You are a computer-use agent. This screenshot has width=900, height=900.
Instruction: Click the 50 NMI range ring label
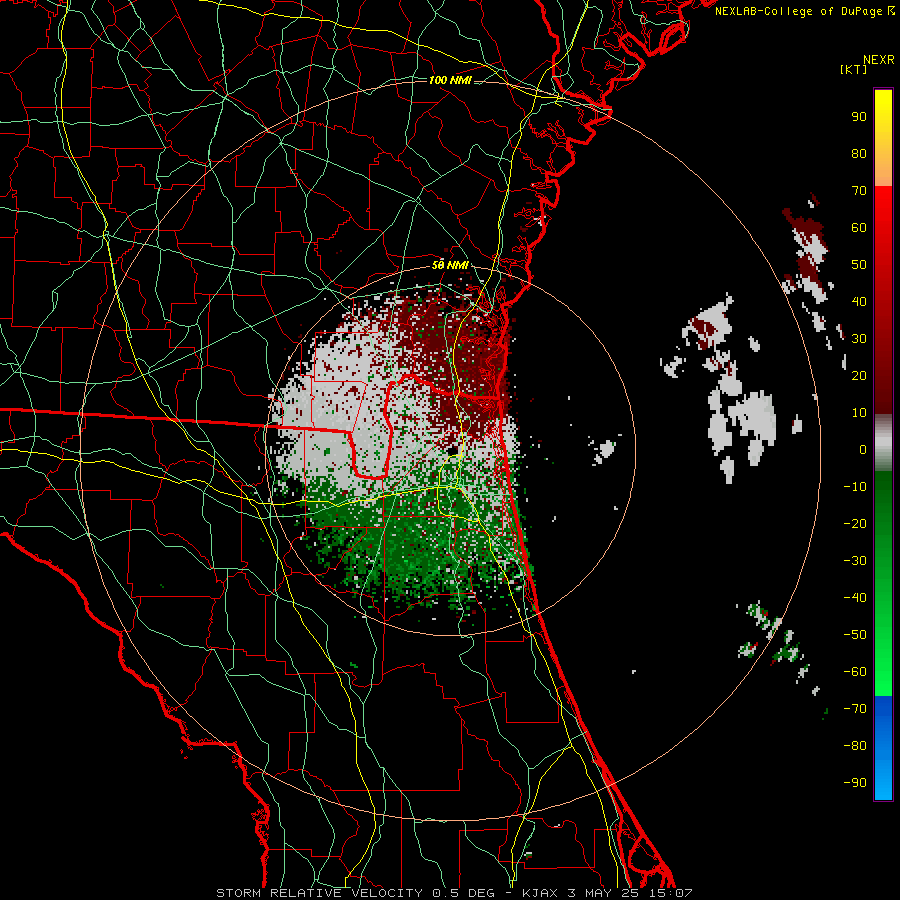(x=450, y=265)
